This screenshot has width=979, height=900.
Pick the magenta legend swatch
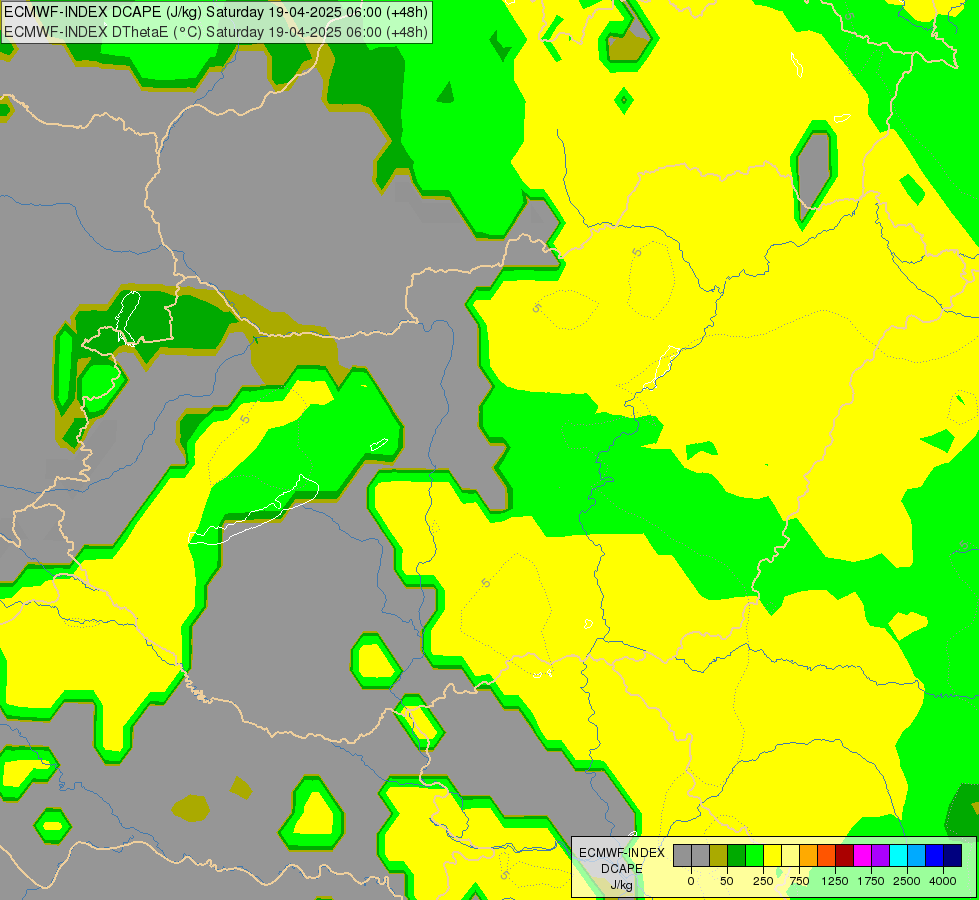[863, 856]
